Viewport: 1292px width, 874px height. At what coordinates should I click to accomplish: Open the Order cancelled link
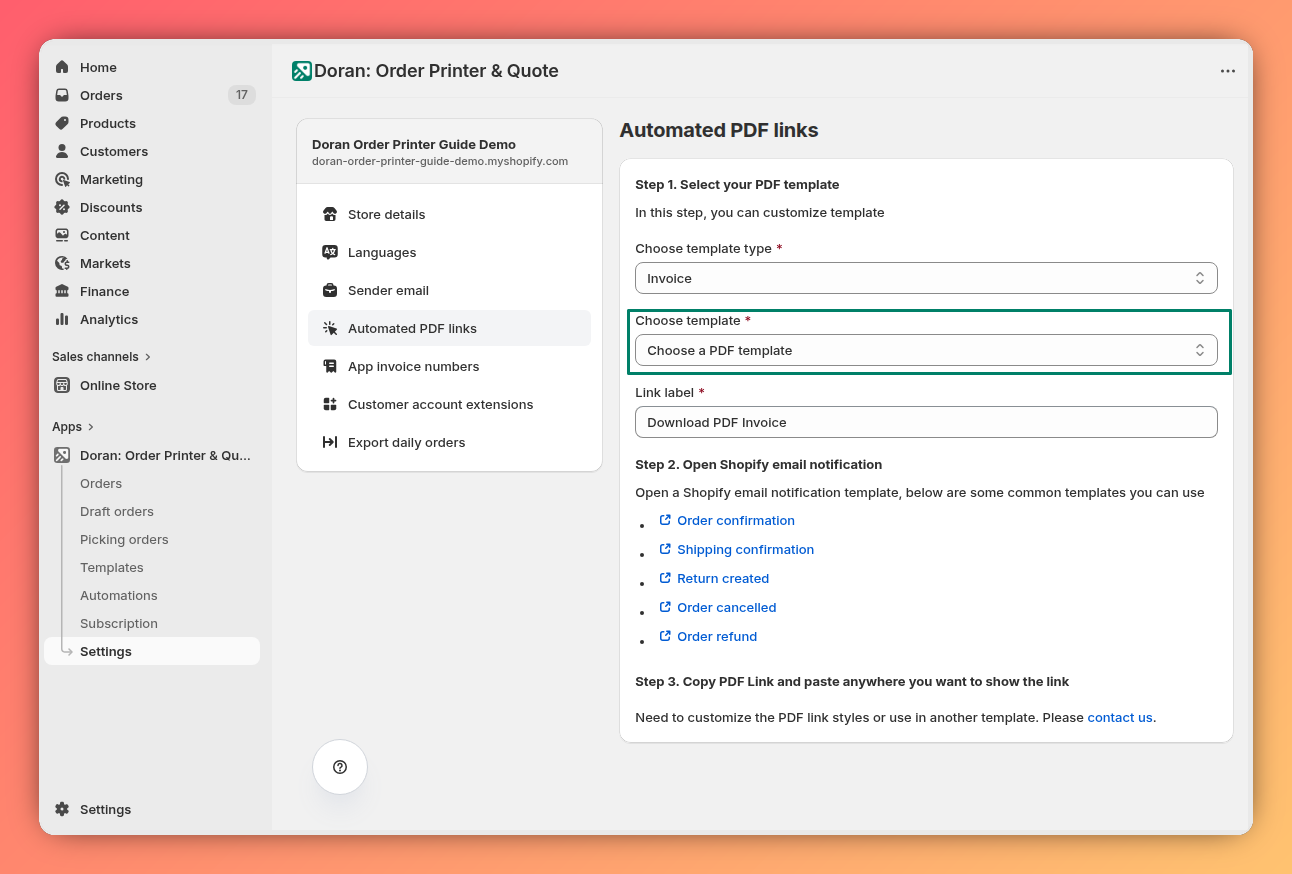tap(726, 607)
